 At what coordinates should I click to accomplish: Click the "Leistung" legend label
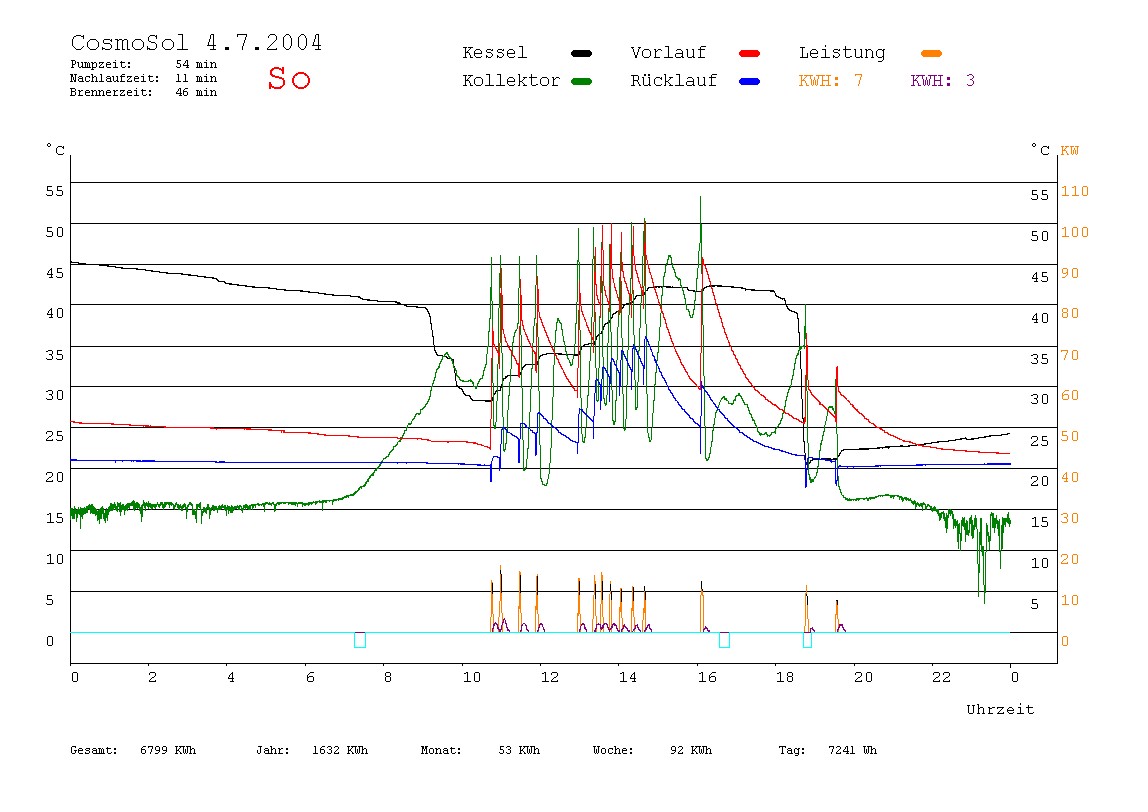click(842, 53)
